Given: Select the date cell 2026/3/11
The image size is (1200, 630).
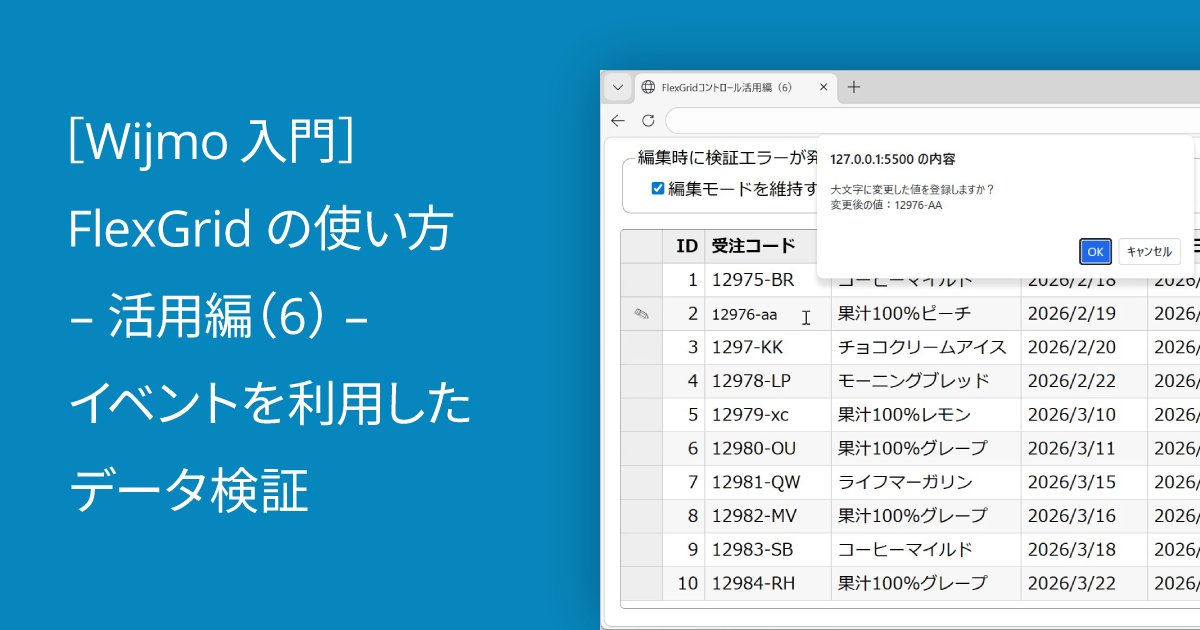Looking at the screenshot, I should click(1084, 449).
